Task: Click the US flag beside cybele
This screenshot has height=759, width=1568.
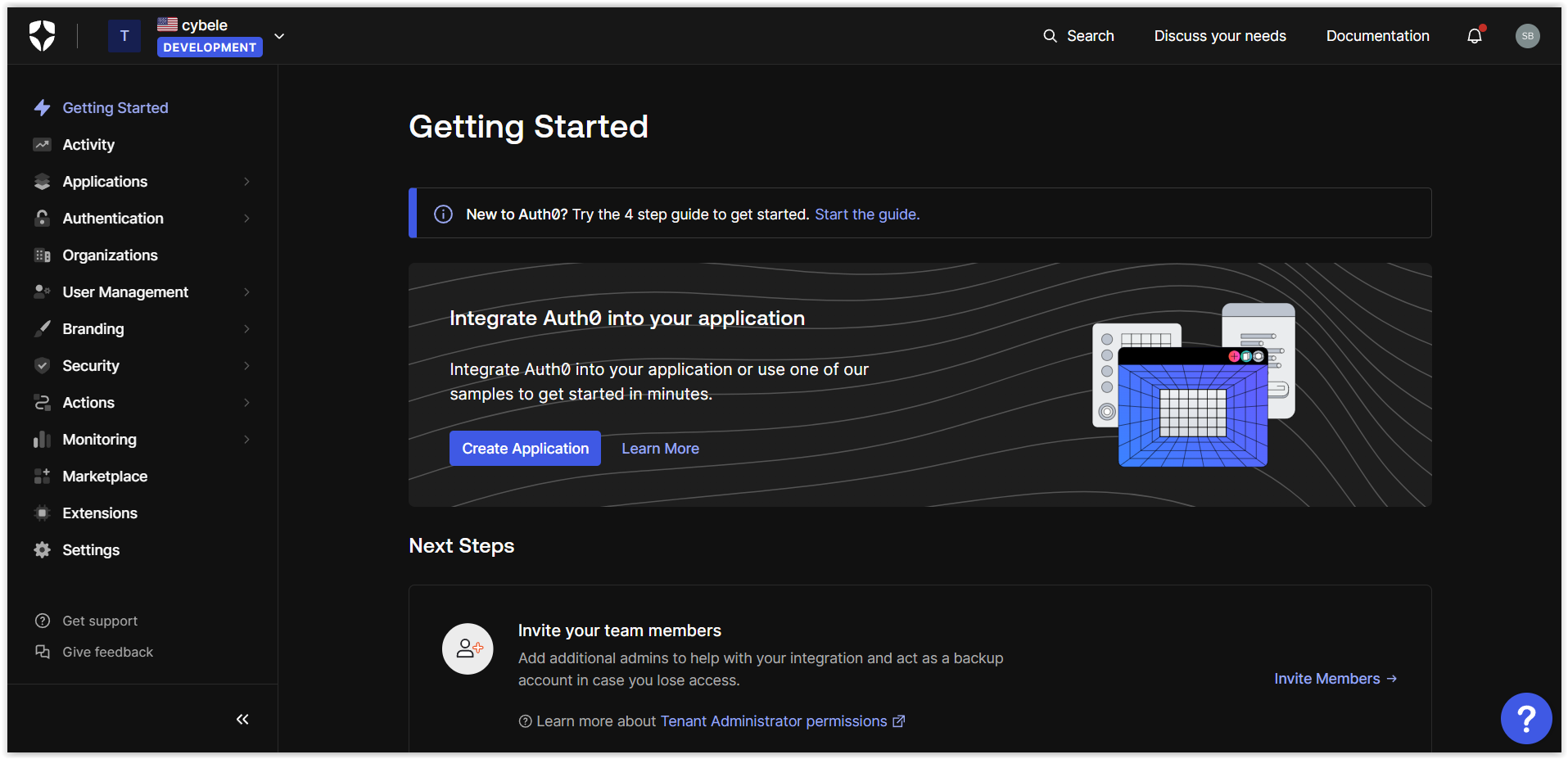Action: coord(167,25)
